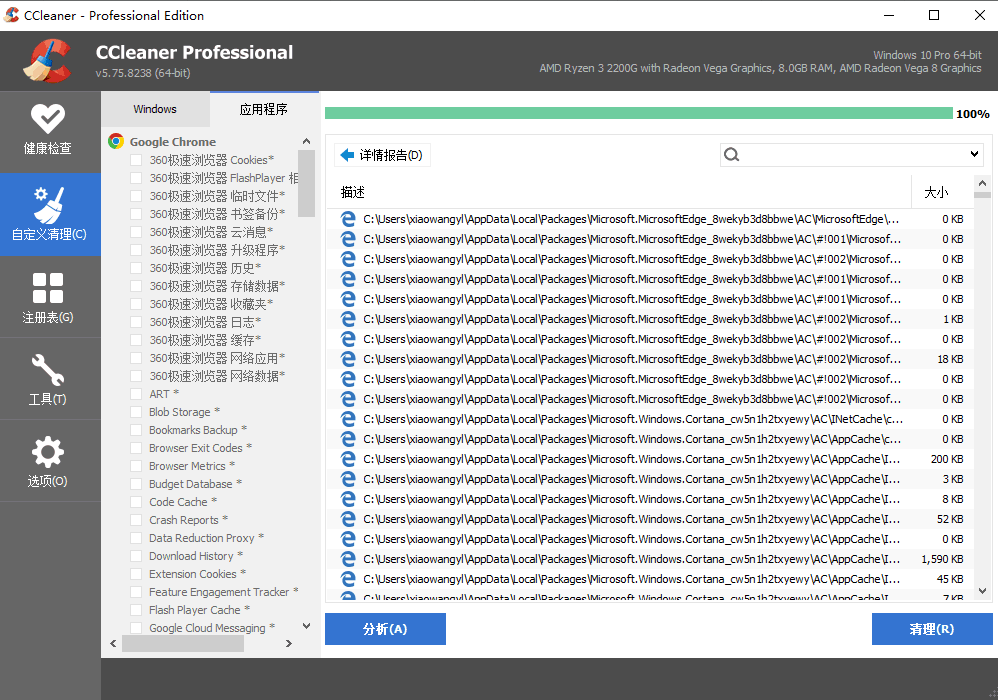Viewport: 998px width, 700px height.
Task: Click the blue back arrow beside 详情报告
Action: (347, 155)
